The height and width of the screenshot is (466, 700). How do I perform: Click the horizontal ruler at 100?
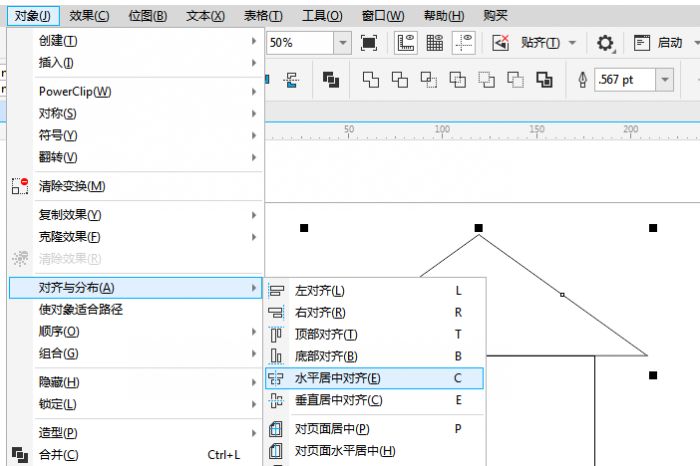click(442, 129)
